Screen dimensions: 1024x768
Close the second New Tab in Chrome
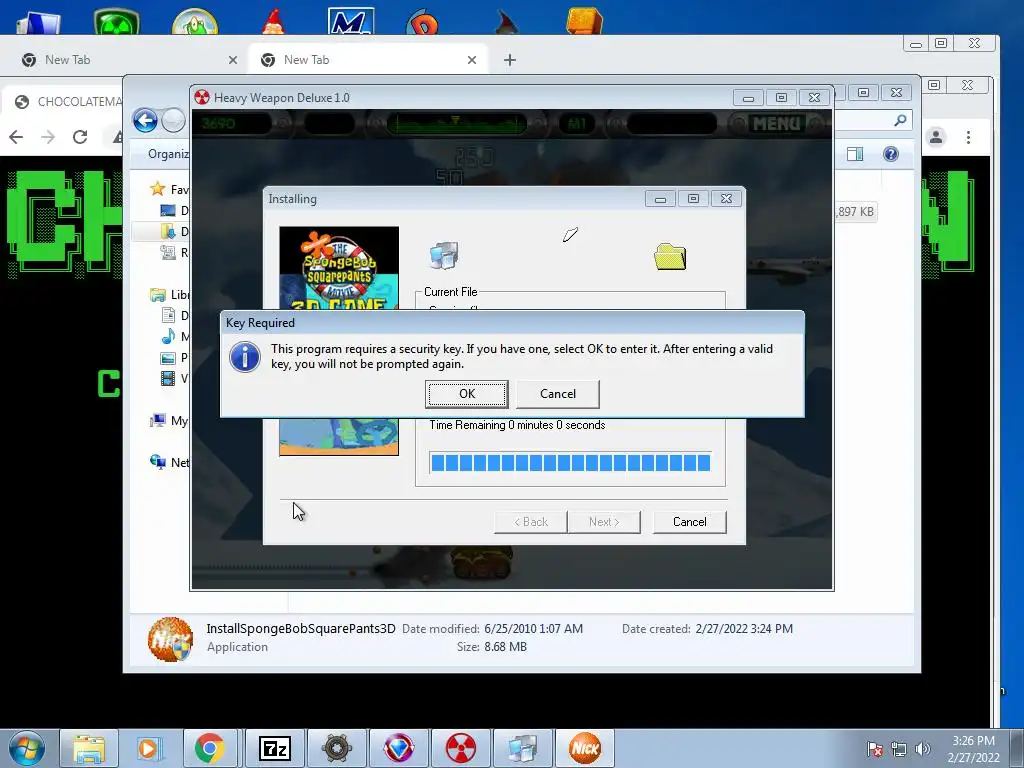point(472,60)
